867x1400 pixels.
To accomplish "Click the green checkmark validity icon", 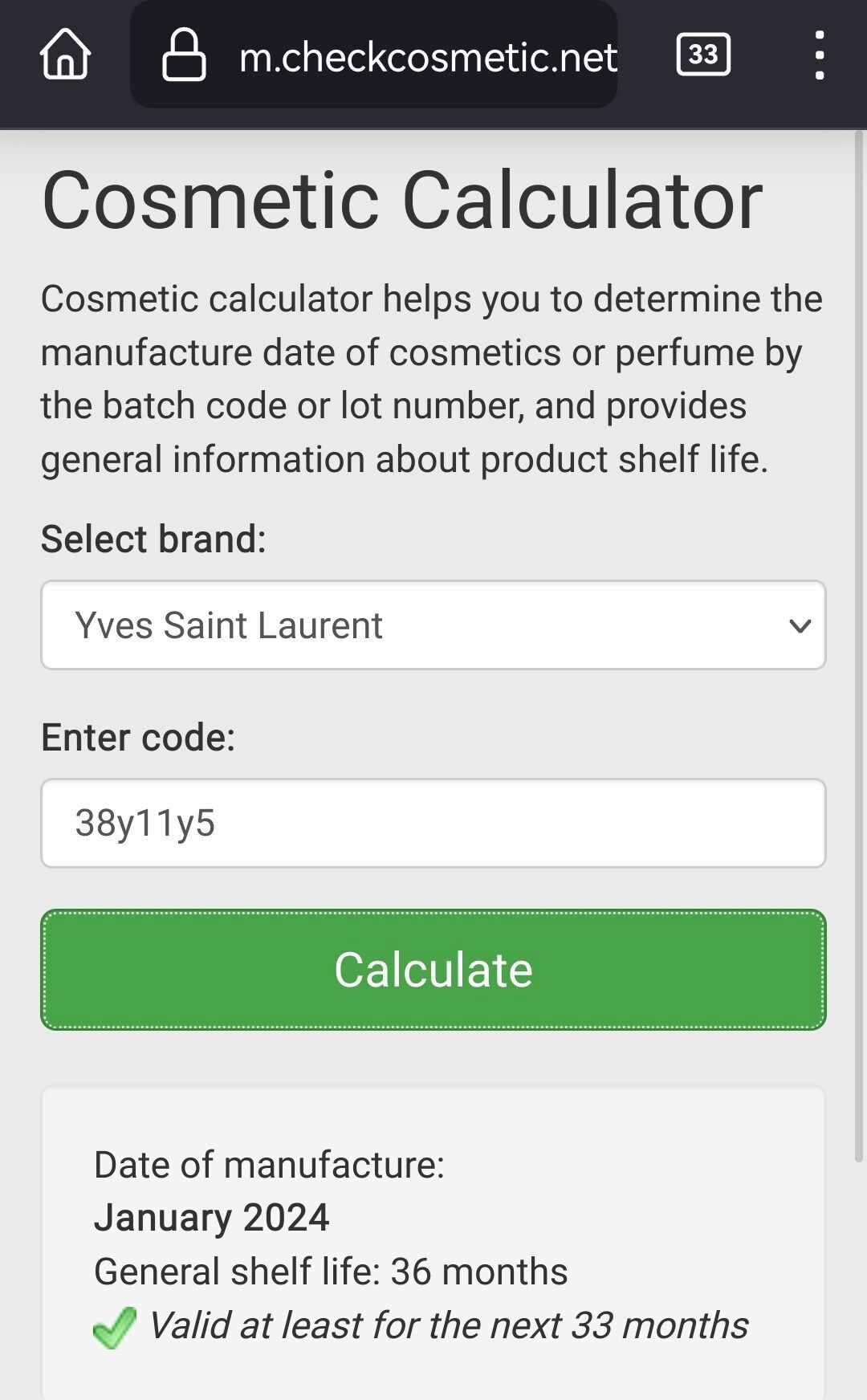I will (115, 1327).
